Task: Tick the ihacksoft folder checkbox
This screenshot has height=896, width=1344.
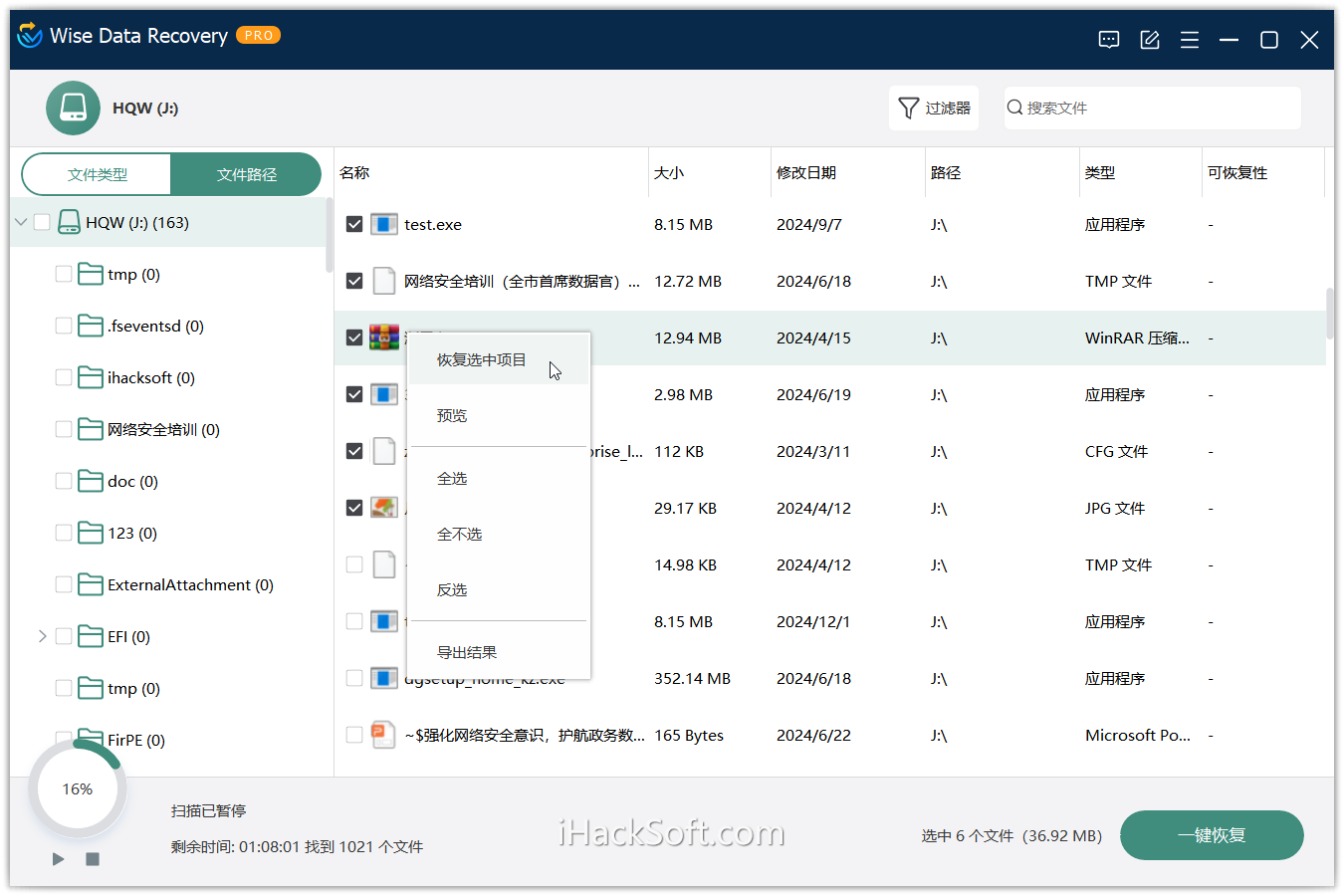Action: click(64, 377)
